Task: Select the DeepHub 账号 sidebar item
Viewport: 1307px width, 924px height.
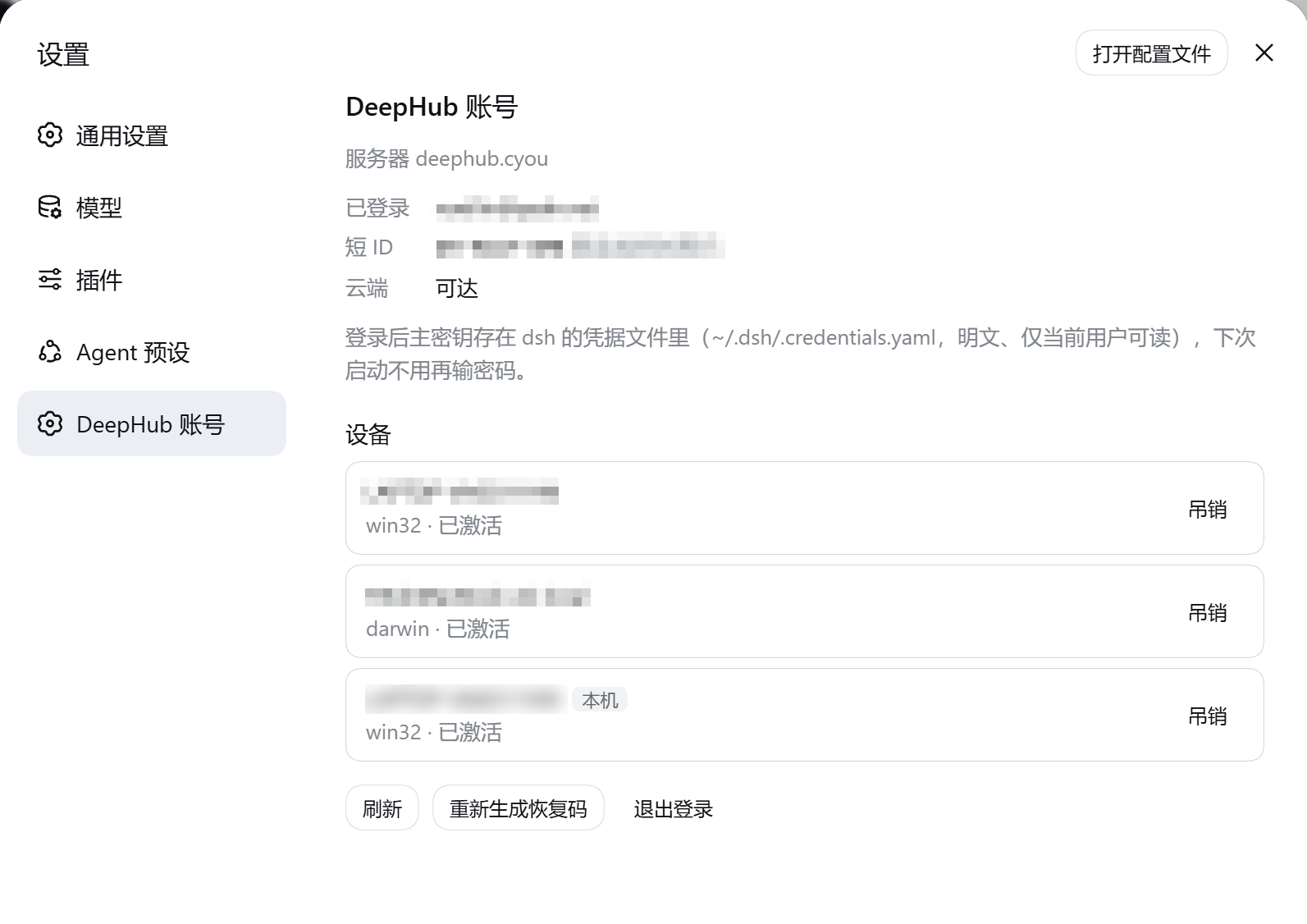Action: [x=152, y=423]
